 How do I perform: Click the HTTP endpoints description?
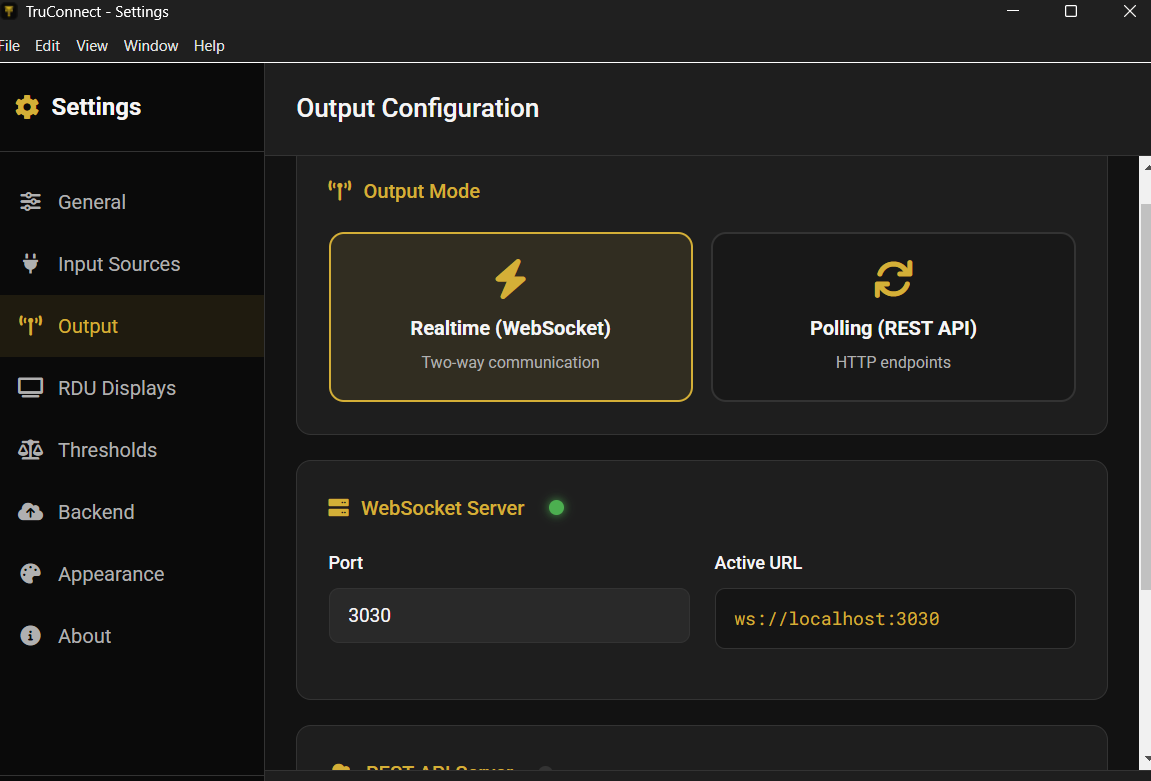(893, 362)
